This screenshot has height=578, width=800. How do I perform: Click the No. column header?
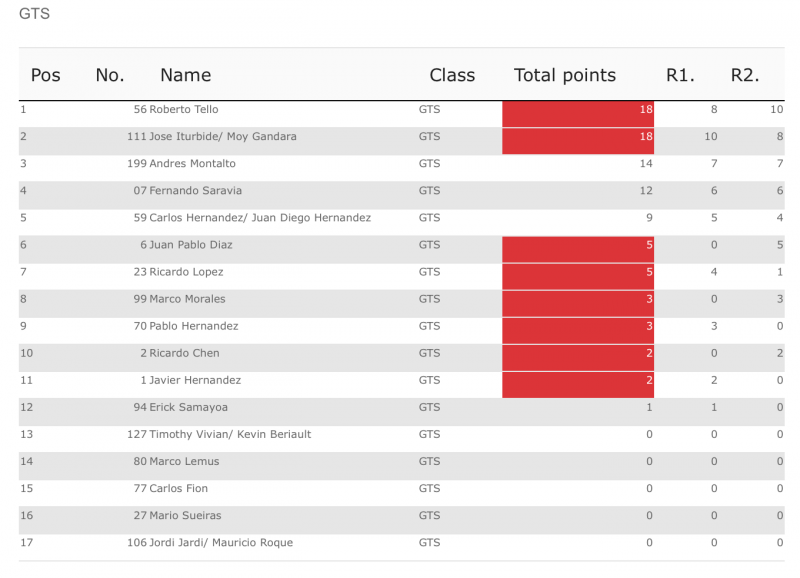[109, 75]
